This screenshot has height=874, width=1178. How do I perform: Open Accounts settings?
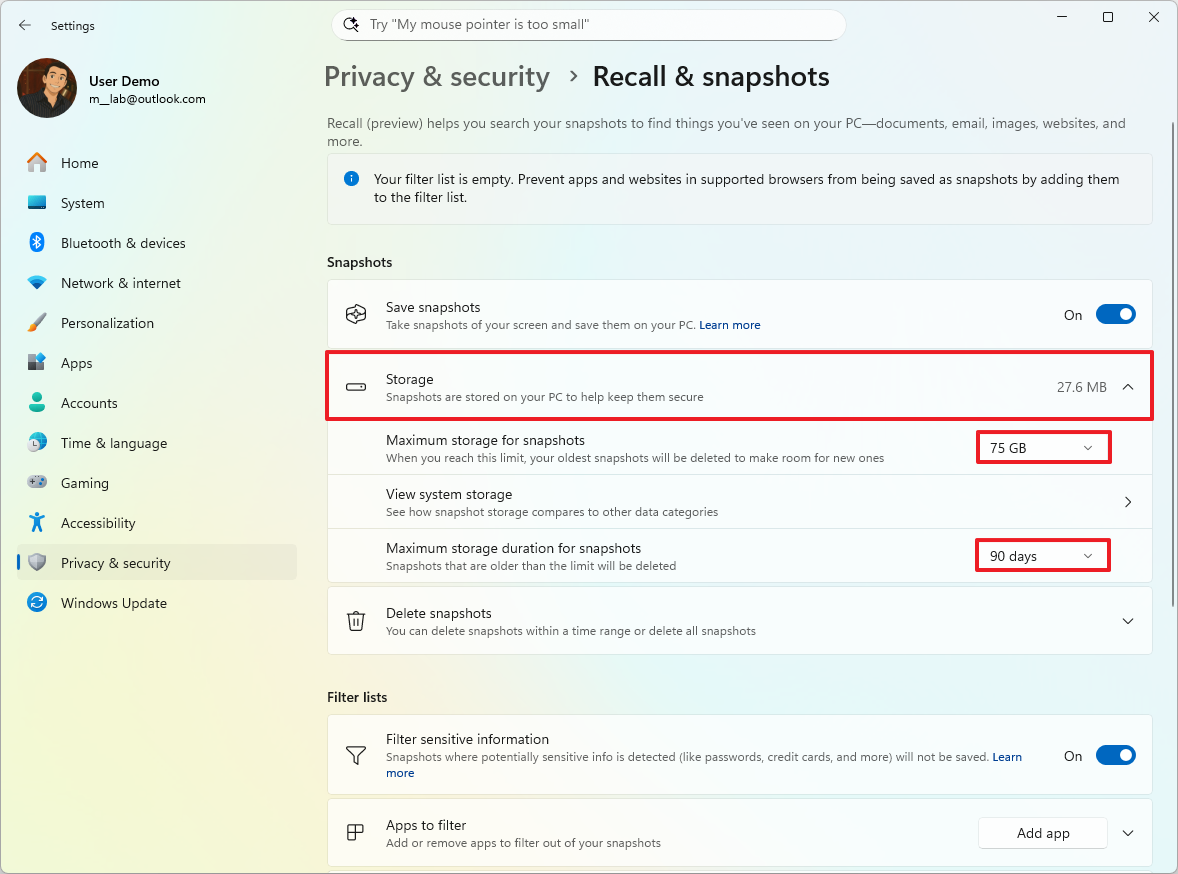[x=37, y=403]
